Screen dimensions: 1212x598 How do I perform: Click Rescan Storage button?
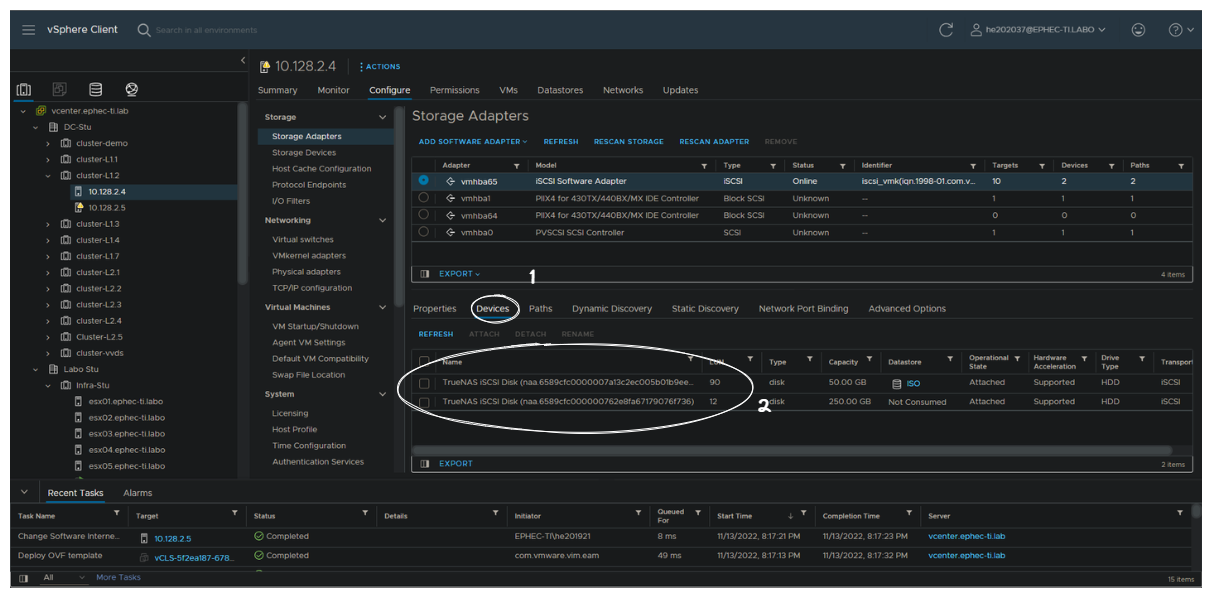(x=629, y=142)
